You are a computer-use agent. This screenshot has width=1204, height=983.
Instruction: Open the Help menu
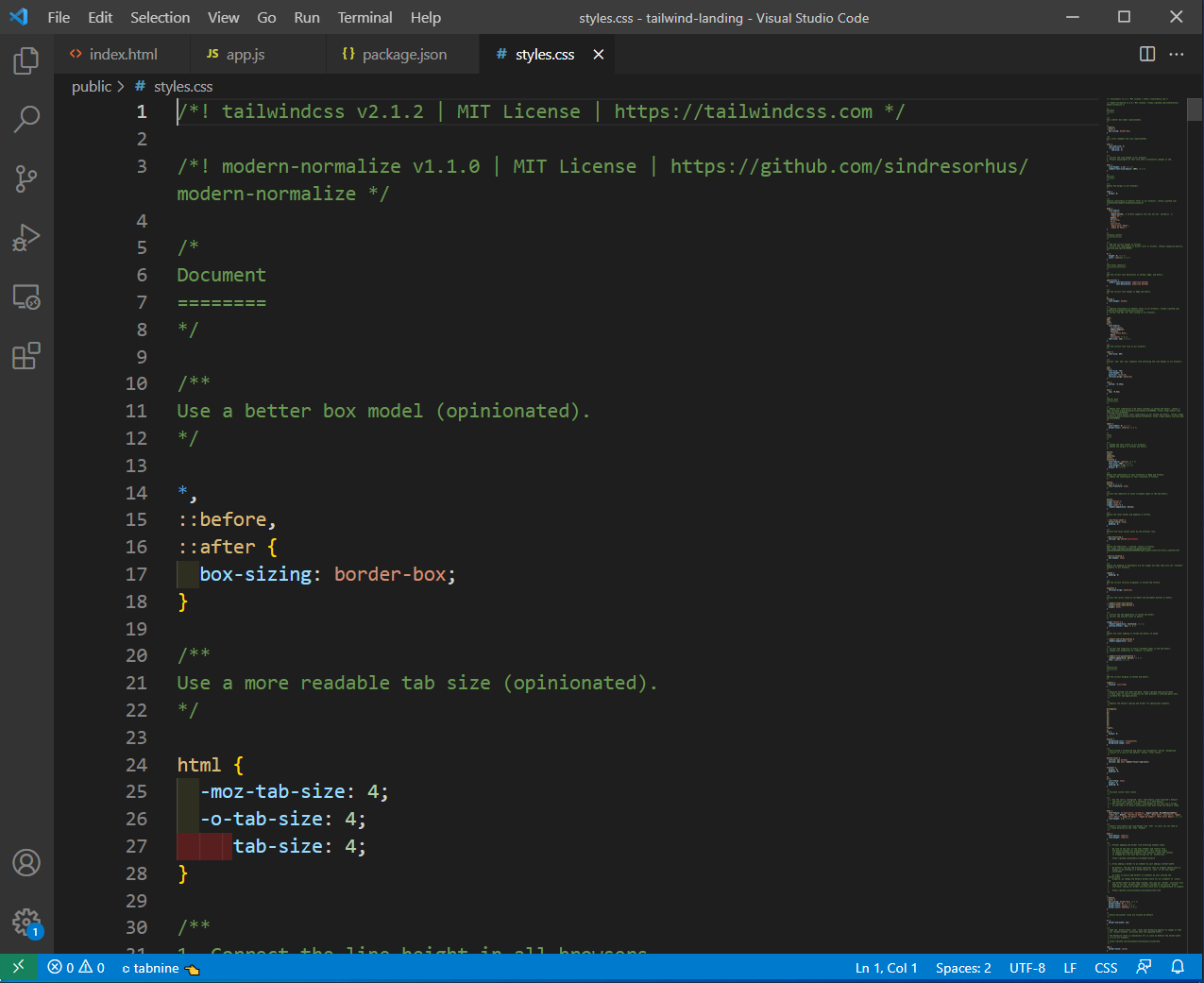click(x=425, y=17)
